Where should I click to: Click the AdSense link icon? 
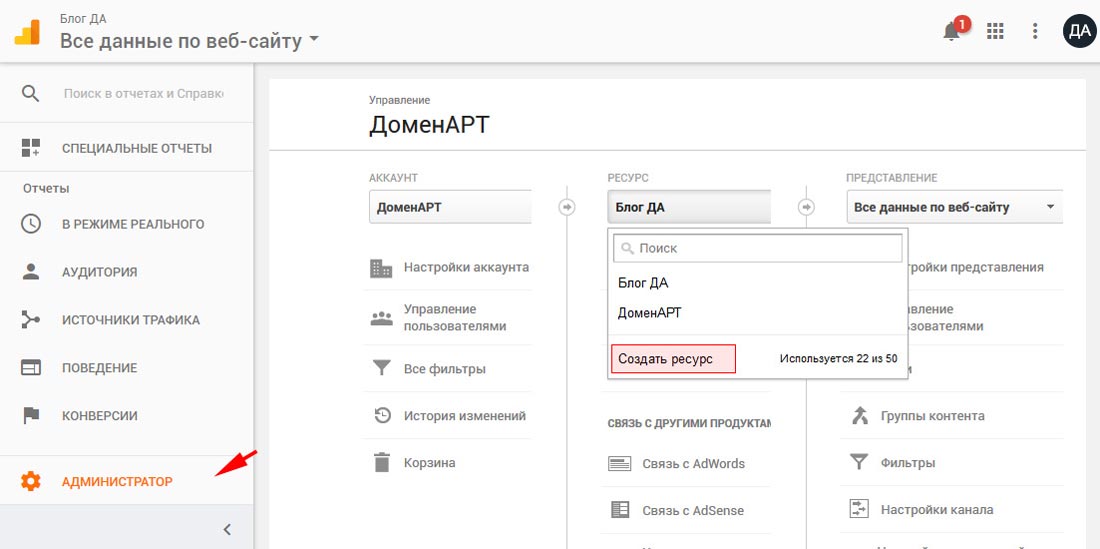[x=619, y=510]
